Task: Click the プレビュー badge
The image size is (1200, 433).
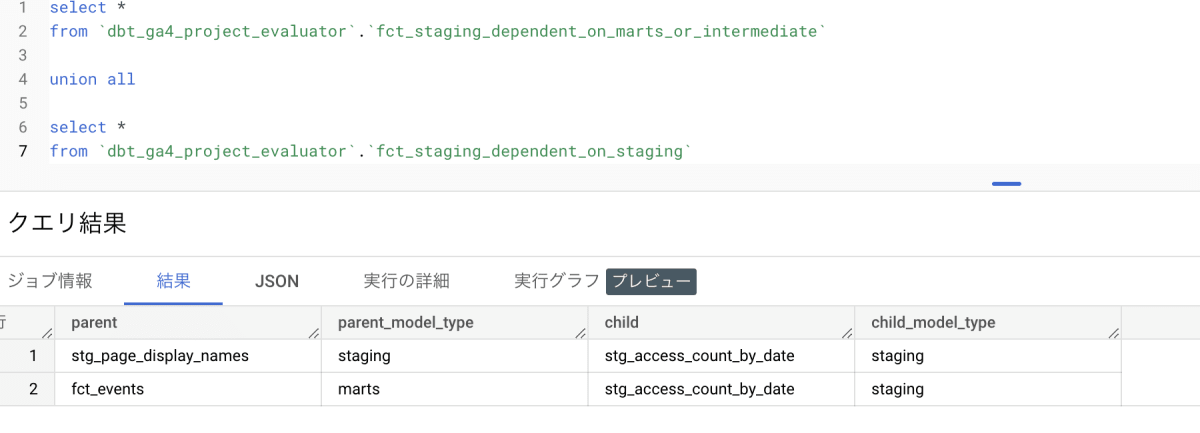Action: pyautogui.click(x=651, y=281)
